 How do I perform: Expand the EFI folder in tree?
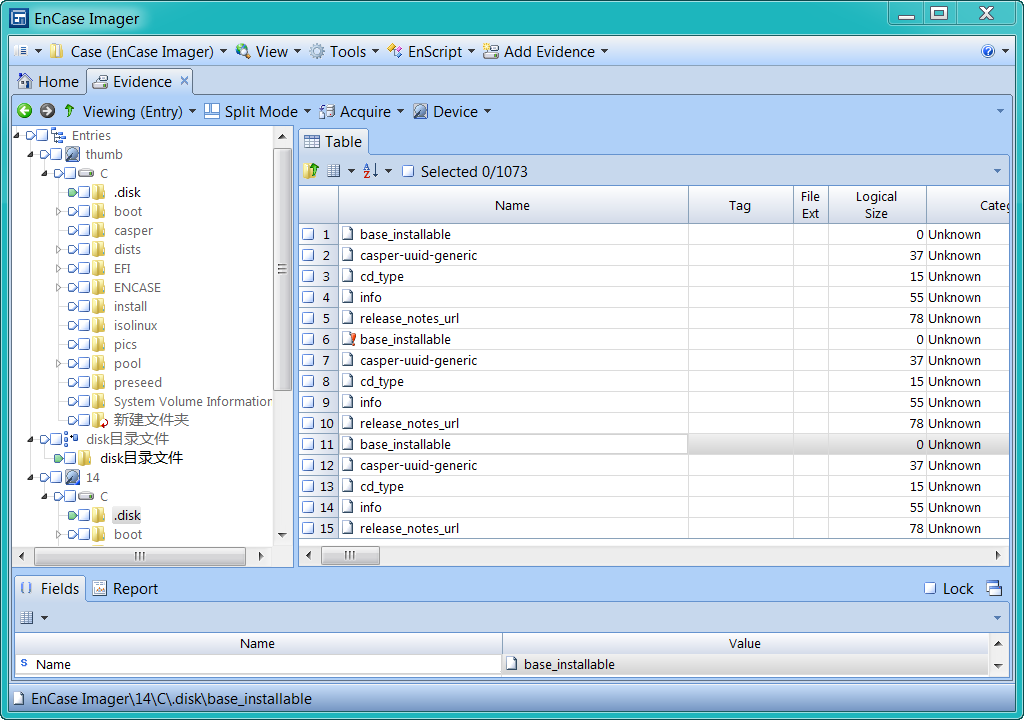58,269
